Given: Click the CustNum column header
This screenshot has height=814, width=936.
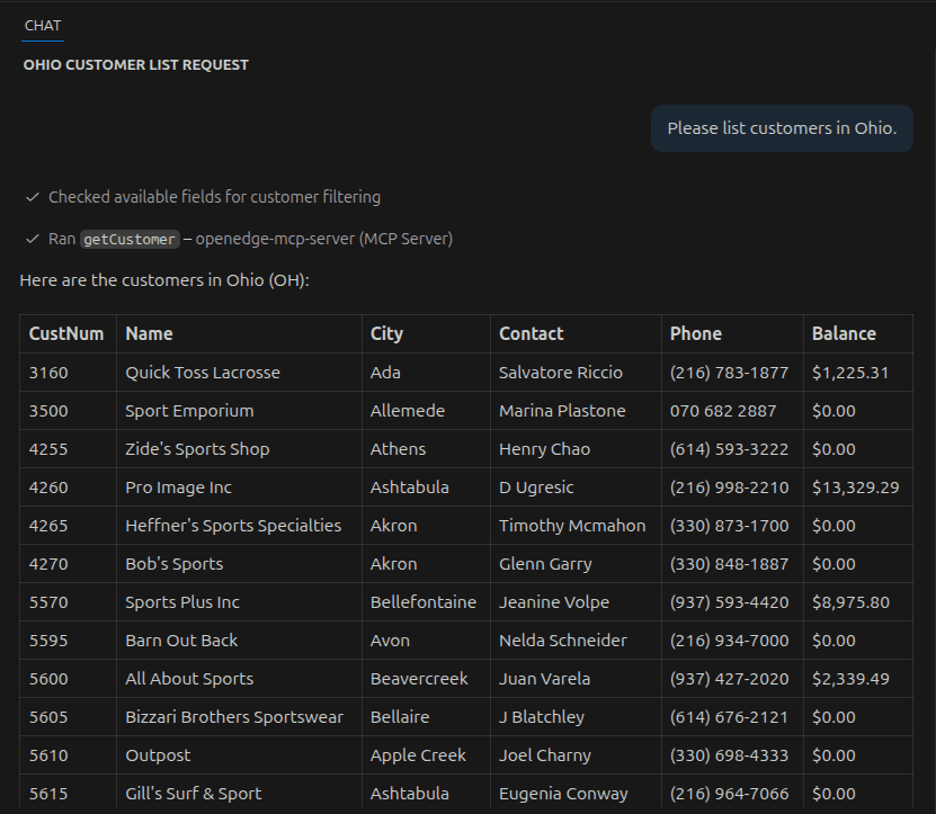Looking at the screenshot, I should tap(66, 334).
